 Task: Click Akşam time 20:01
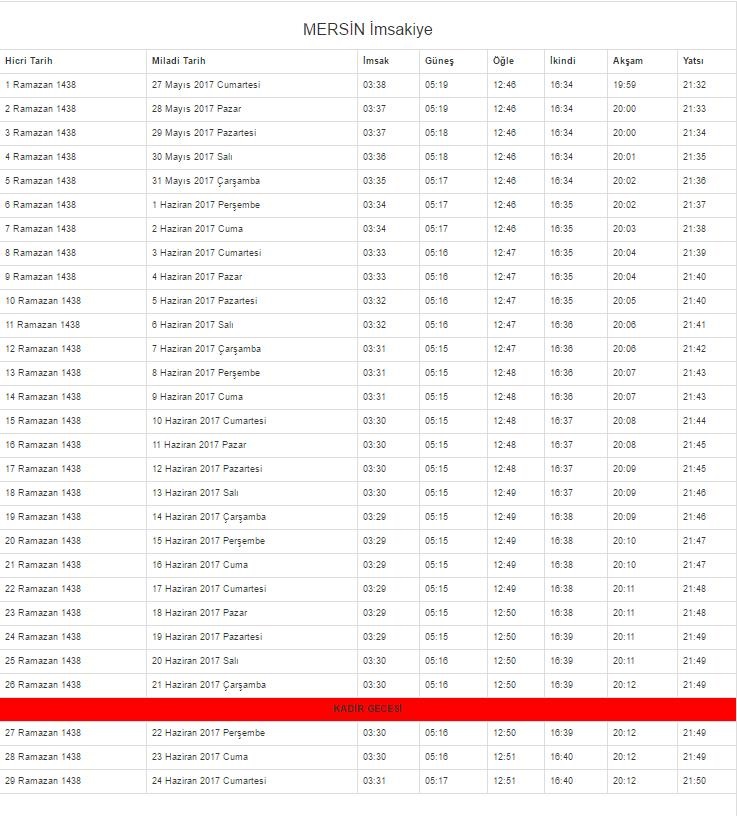pos(624,157)
